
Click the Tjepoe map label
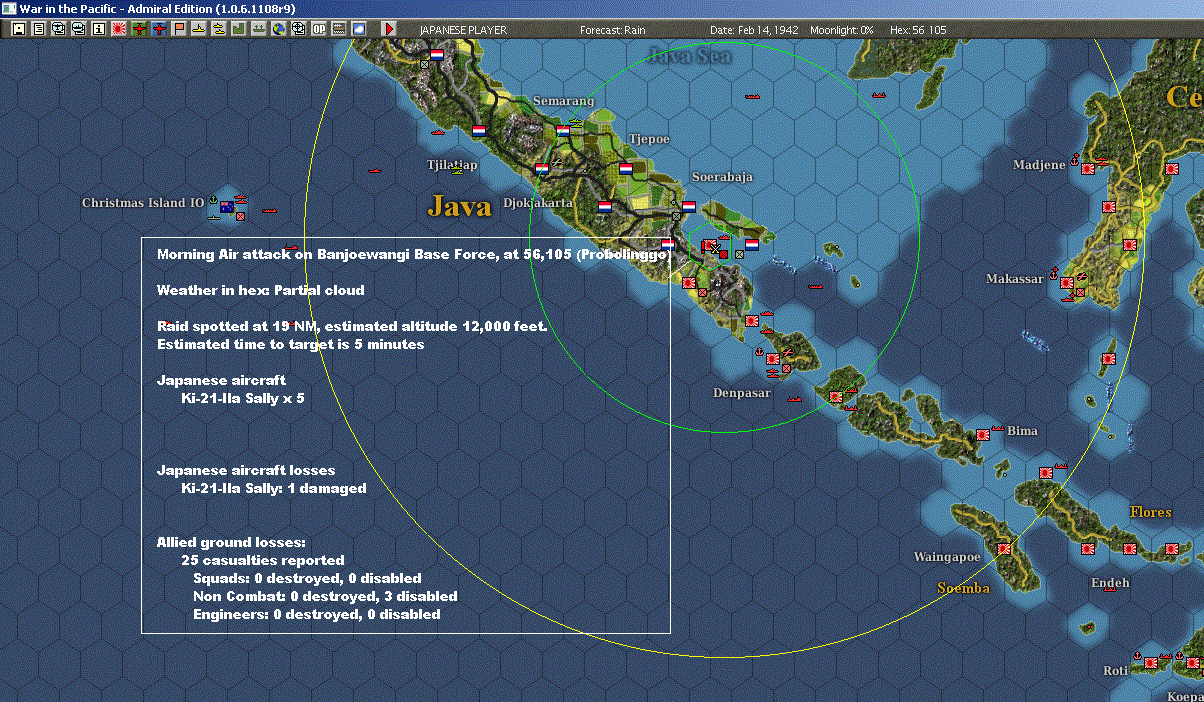point(649,139)
